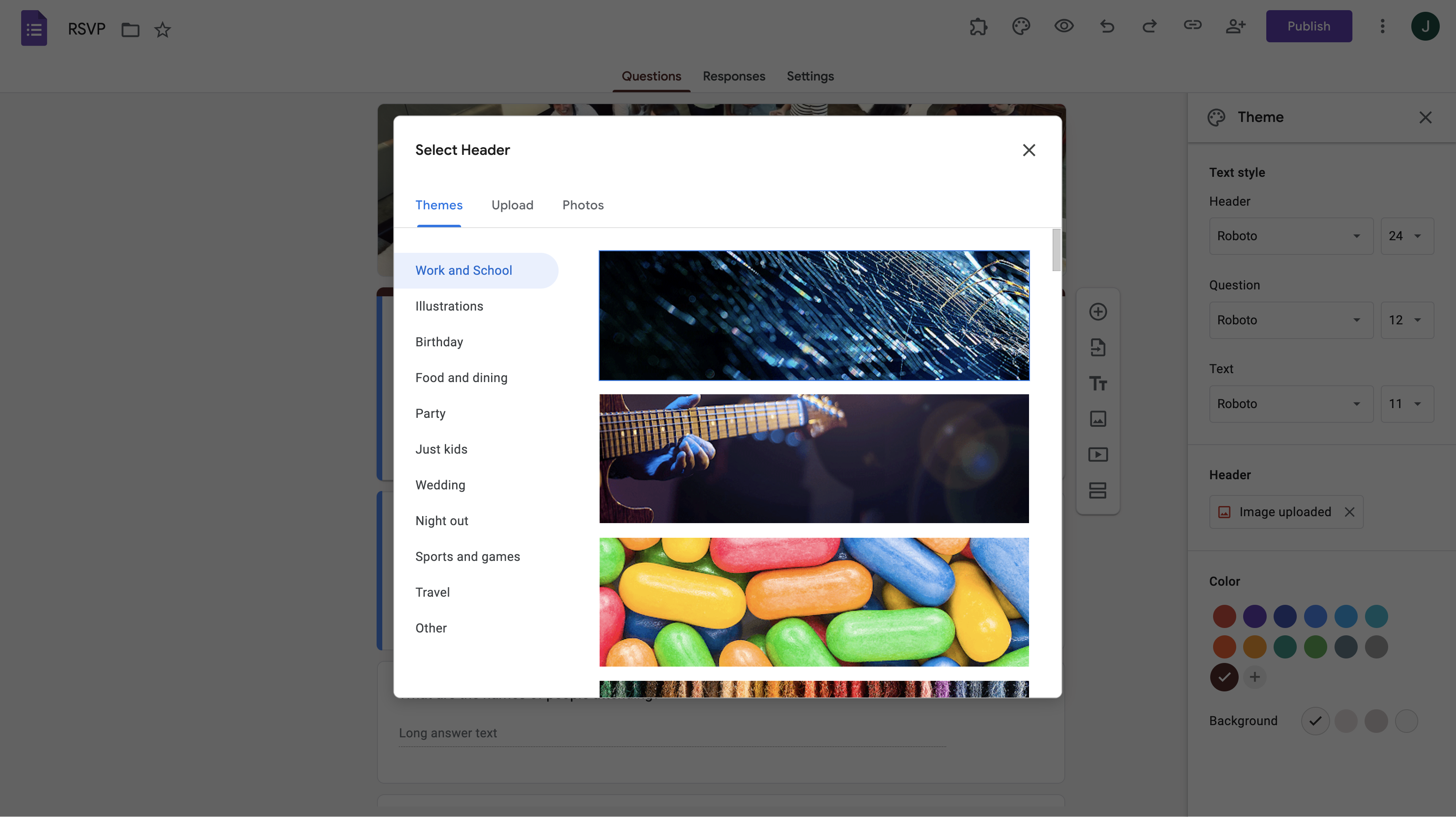The width and height of the screenshot is (1456, 817).
Task: Switch to the Themes tab
Action: click(439, 205)
